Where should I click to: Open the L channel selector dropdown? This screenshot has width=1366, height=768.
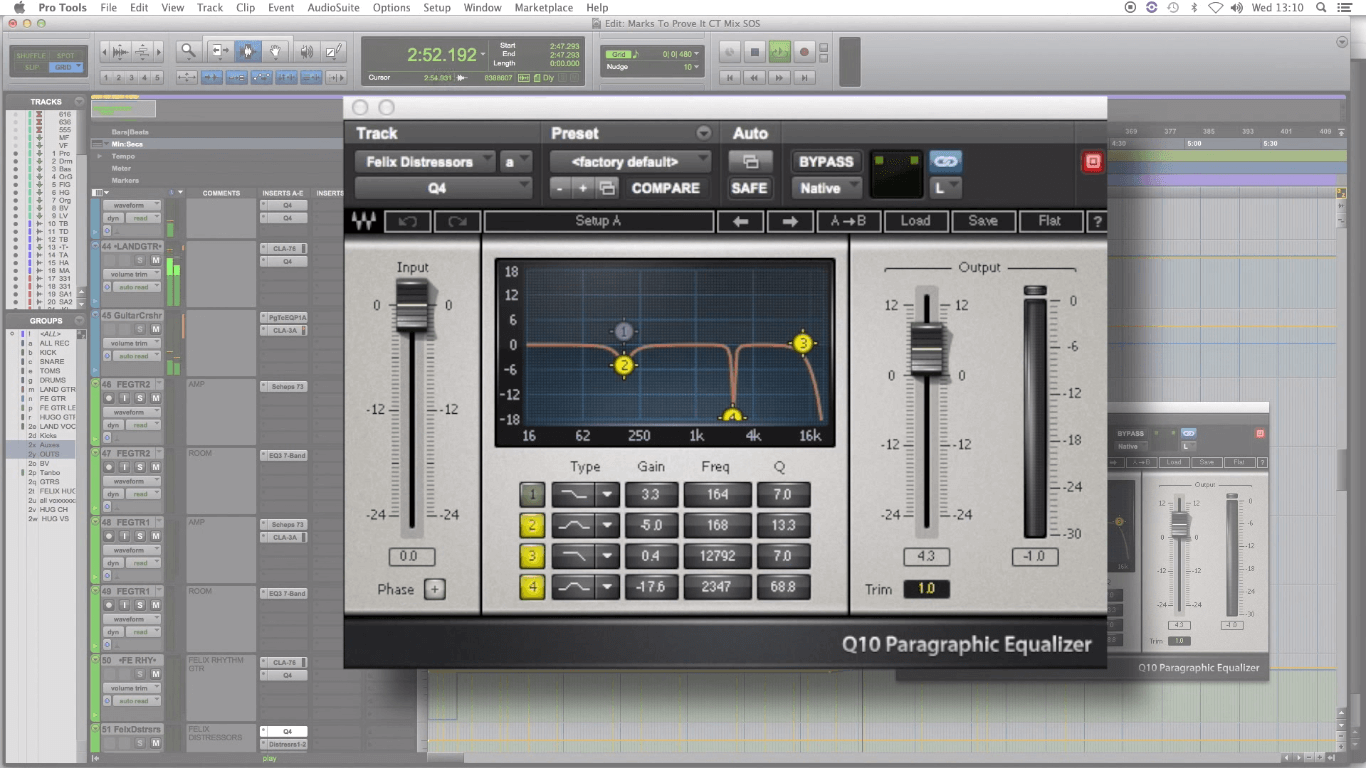pos(946,187)
